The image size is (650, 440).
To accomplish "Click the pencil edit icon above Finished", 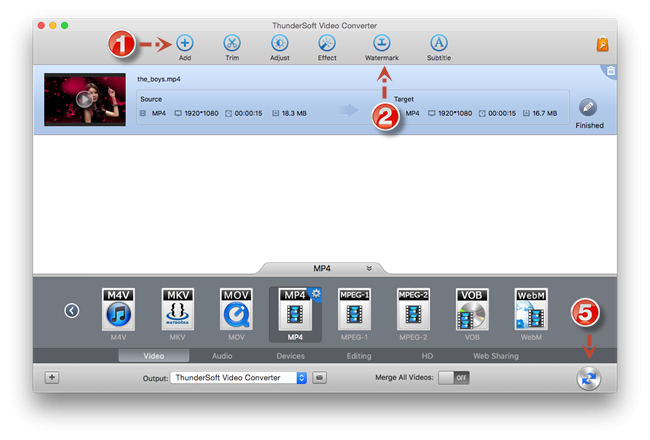I will [588, 107].
